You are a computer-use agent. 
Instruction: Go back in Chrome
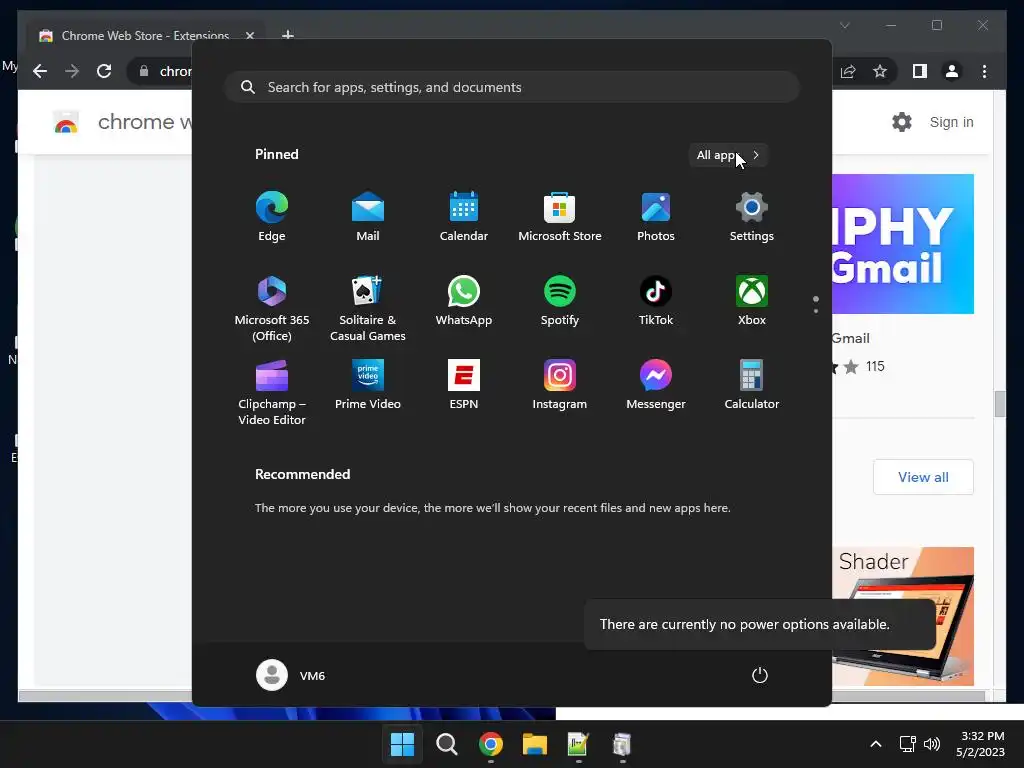[x=40, y=71]
